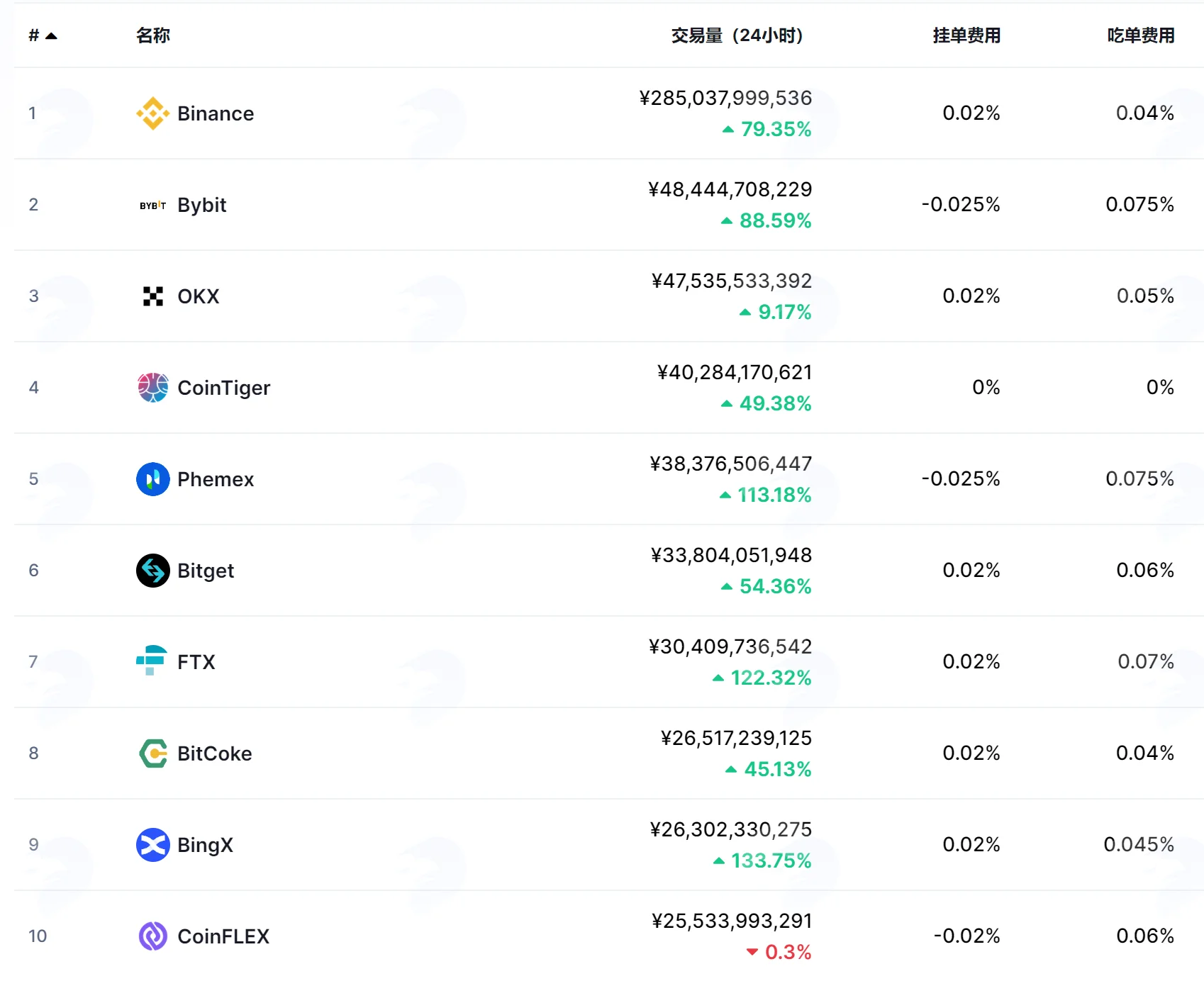The image size is (1204, 981).
Task: Select BingX's 133.75% volume change
Action: coord(771,861)
